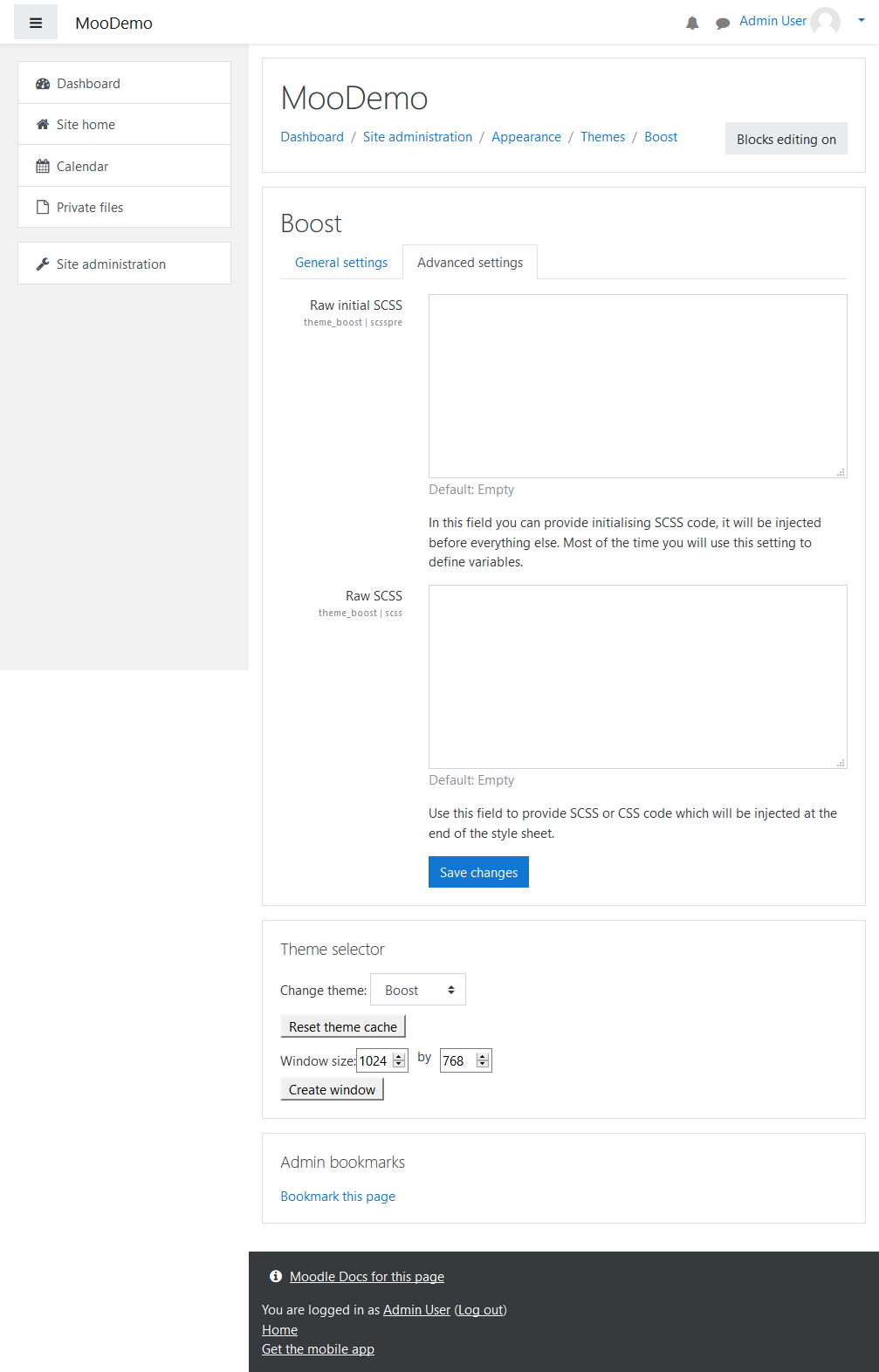
Task: Open Site administration from sidebar
Action: [124, 264]
